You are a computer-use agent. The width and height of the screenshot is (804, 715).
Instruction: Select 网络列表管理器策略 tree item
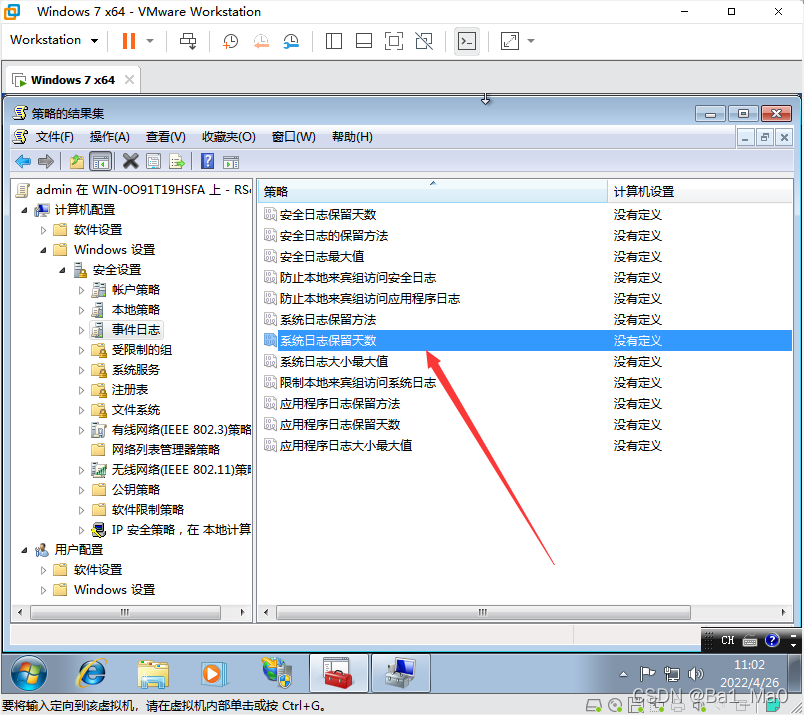point(166,450)
